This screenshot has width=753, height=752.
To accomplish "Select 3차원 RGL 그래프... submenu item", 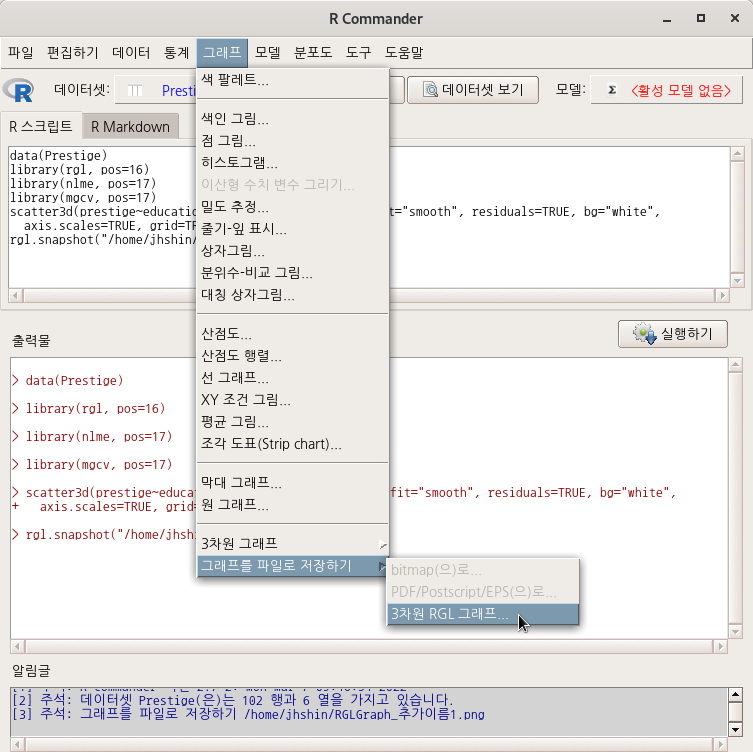I will coord(483,614).
